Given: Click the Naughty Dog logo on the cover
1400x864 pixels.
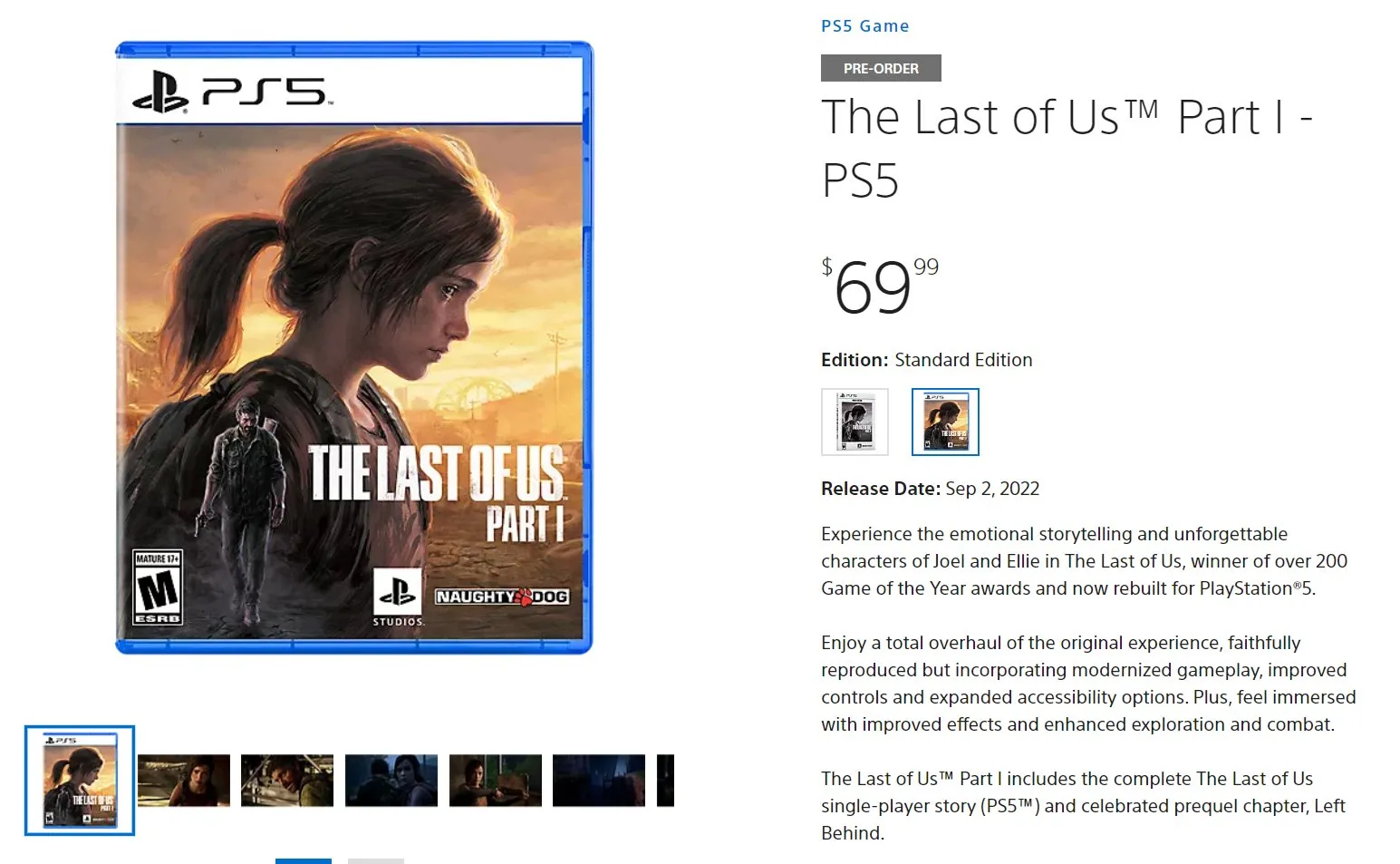Looking at the screenshot, I should [x=502, y=597].
